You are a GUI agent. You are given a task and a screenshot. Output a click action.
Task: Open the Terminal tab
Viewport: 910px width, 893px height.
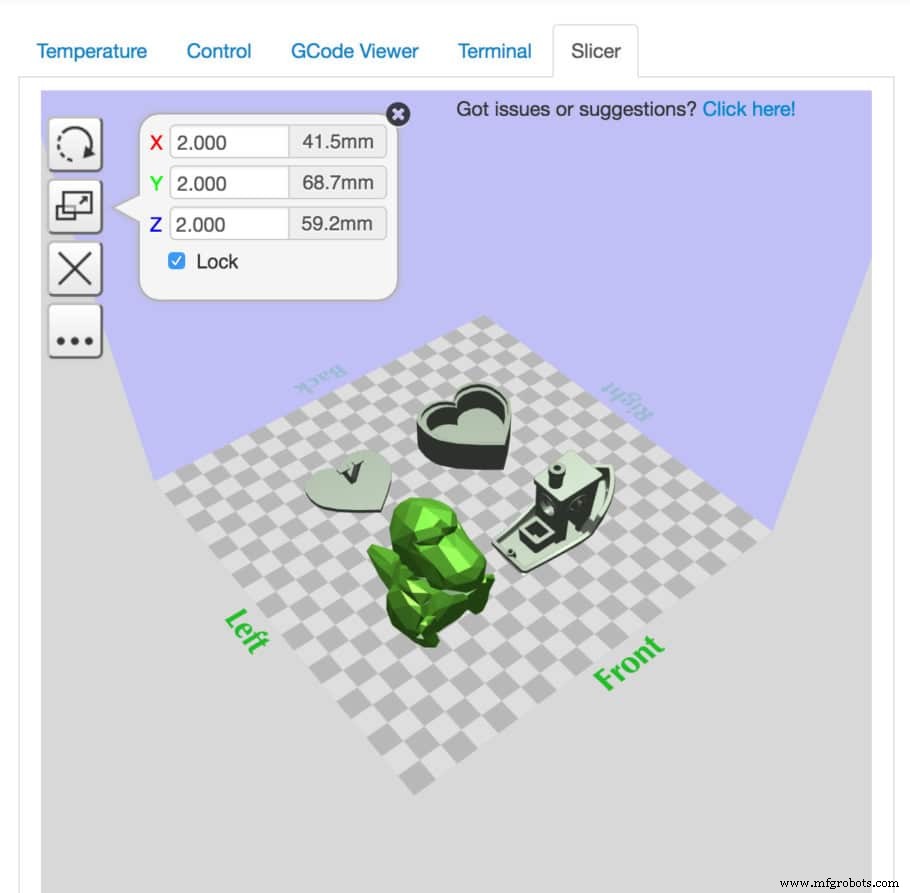(x=494, y=51)
